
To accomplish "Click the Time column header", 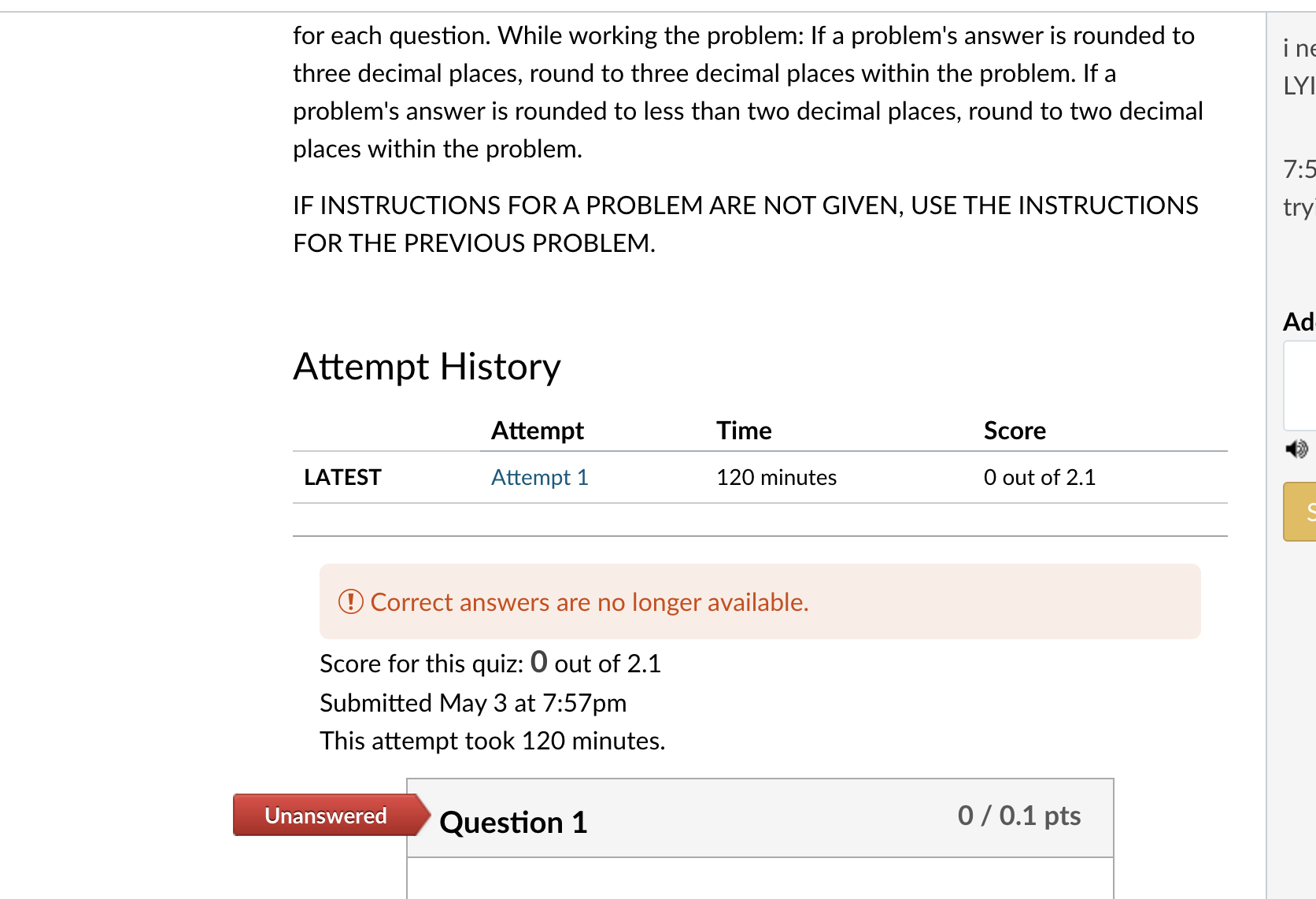I will 744,431.
